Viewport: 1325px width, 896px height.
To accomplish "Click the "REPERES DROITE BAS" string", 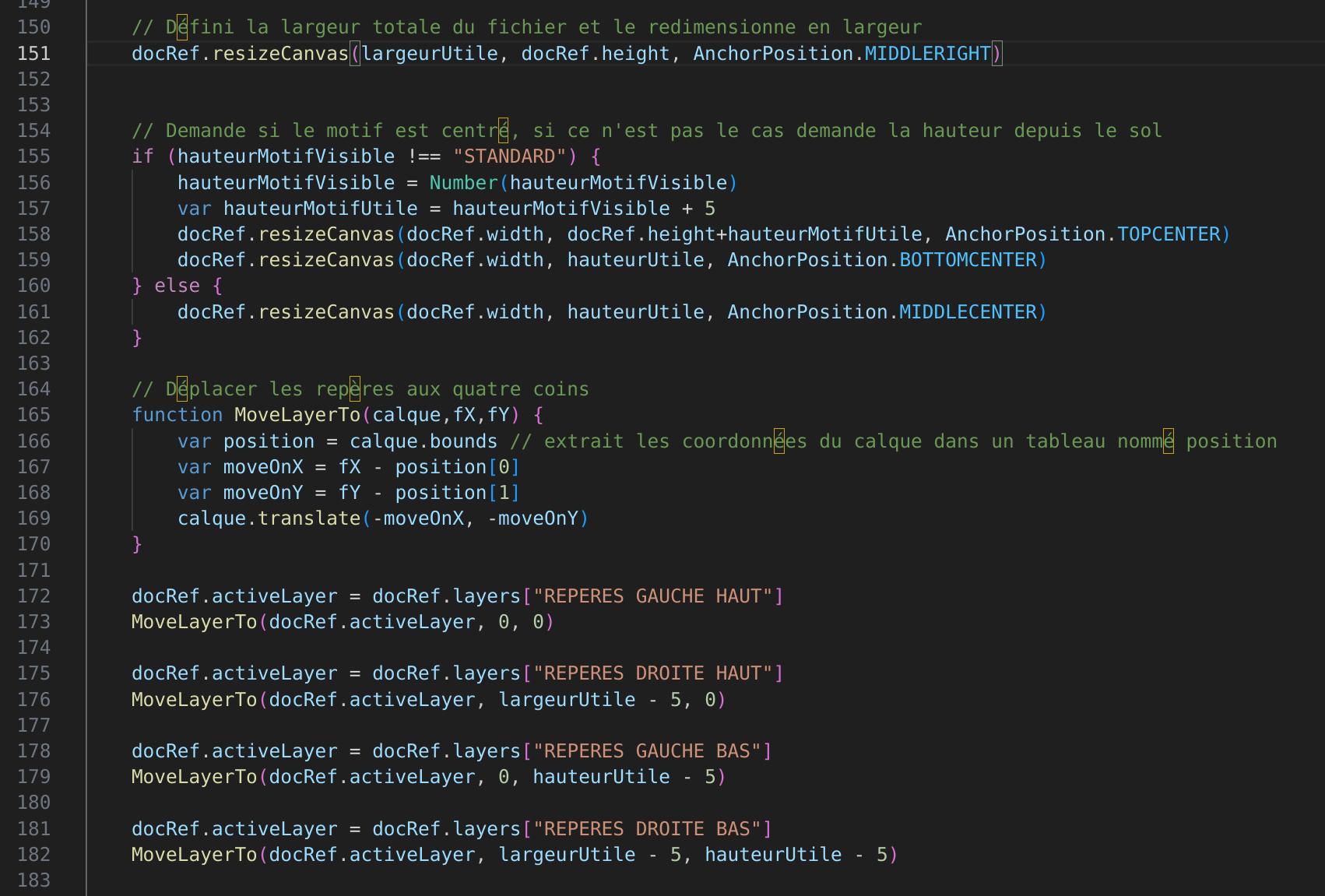I will [x=647, y=829].
